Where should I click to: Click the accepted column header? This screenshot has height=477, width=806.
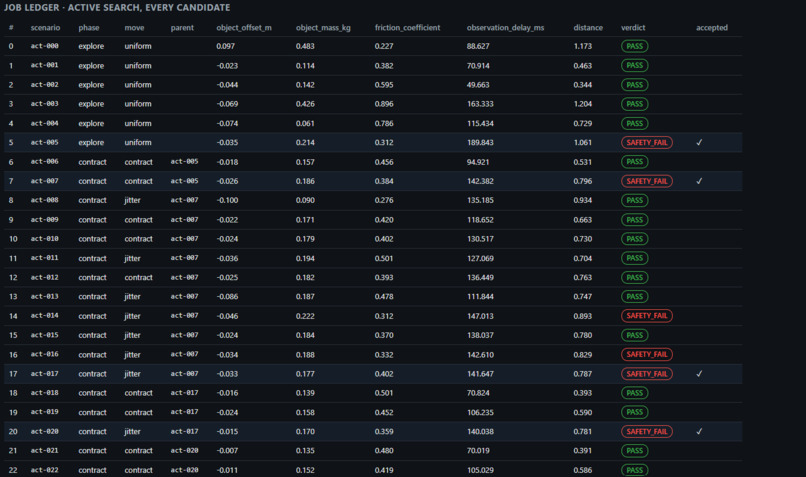(712, 28)
